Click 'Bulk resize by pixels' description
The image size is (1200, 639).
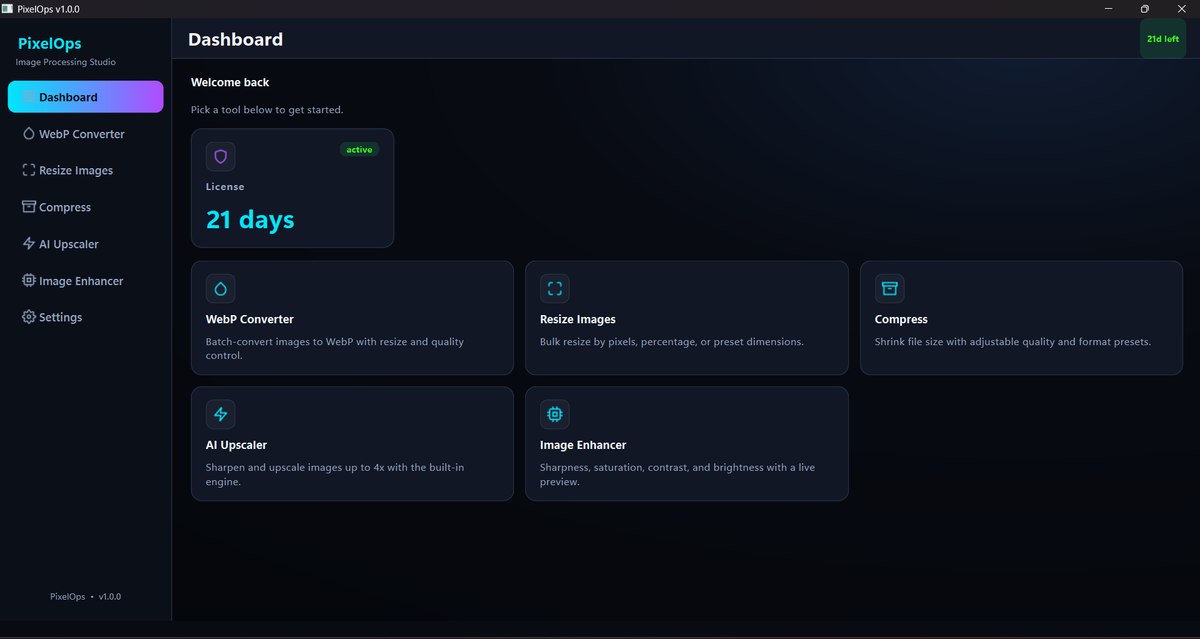click(672, 342)
